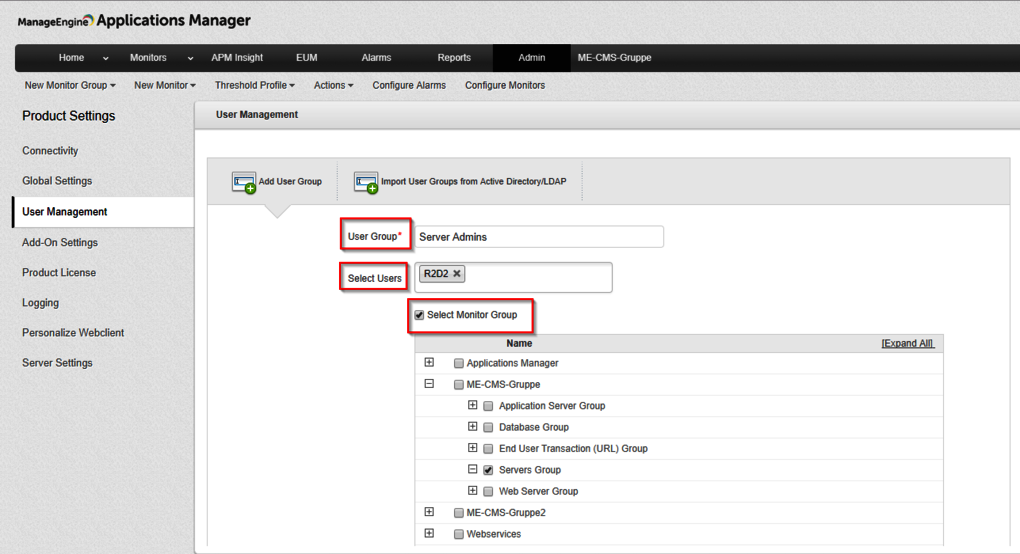Check the Database Group checkbox
Viewport: 1020px width, 554px height.
click(489, 427)
